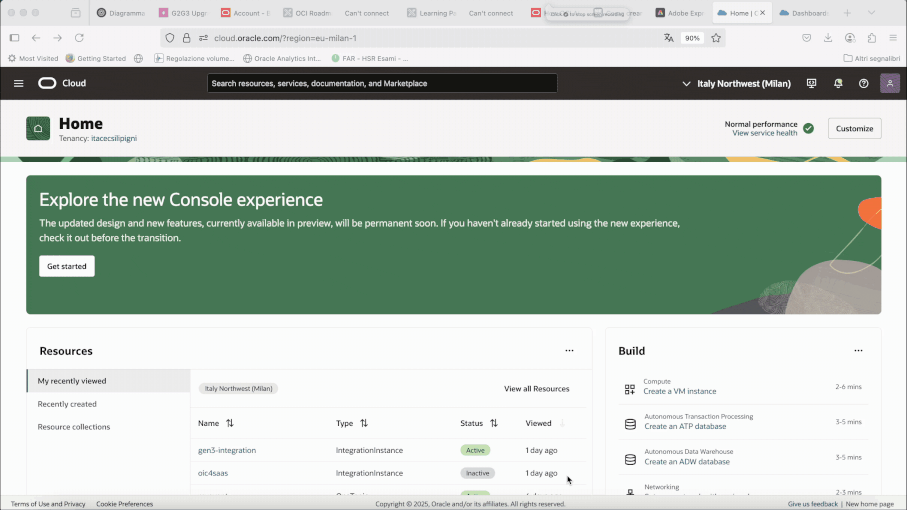The height and width of the screenshot is (510, 907).
Task: Click the site padlock icon
Action: click(186, 38)
